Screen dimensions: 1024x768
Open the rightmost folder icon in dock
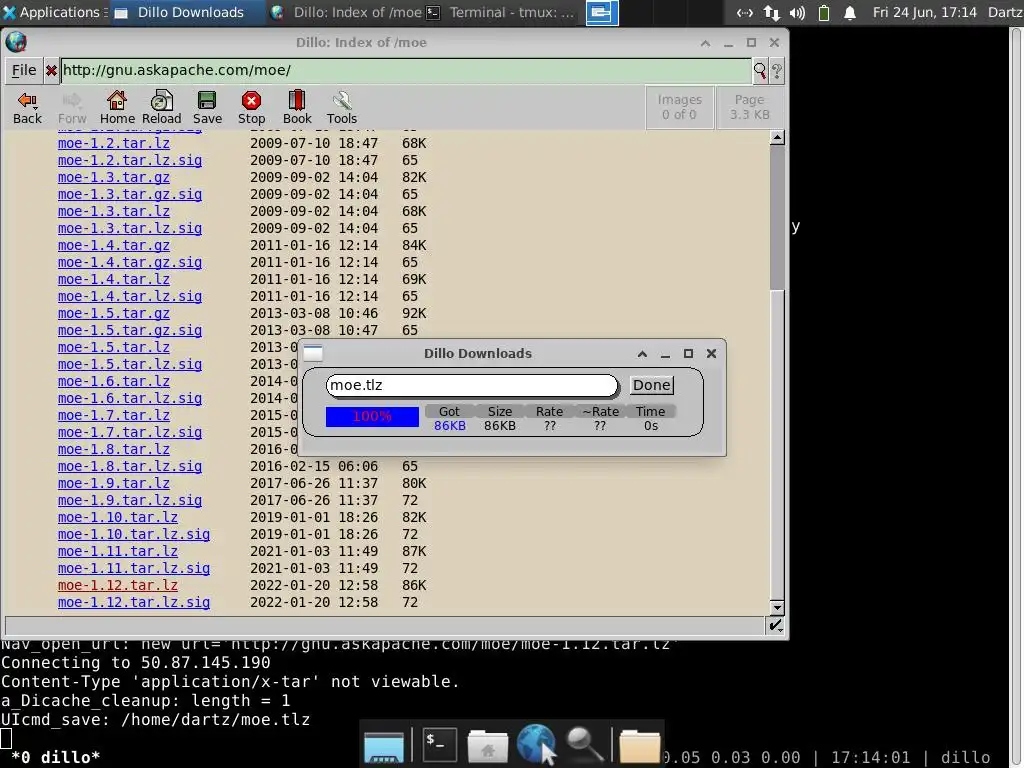[x=639, y=746]
